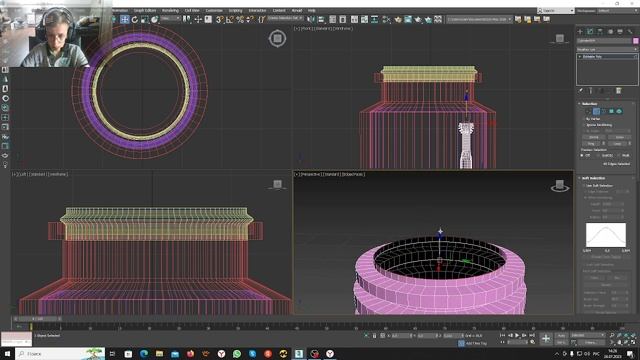Click the Top viewport ViewCube
This screenshot has height=360, width=640.
coord(278,38)
